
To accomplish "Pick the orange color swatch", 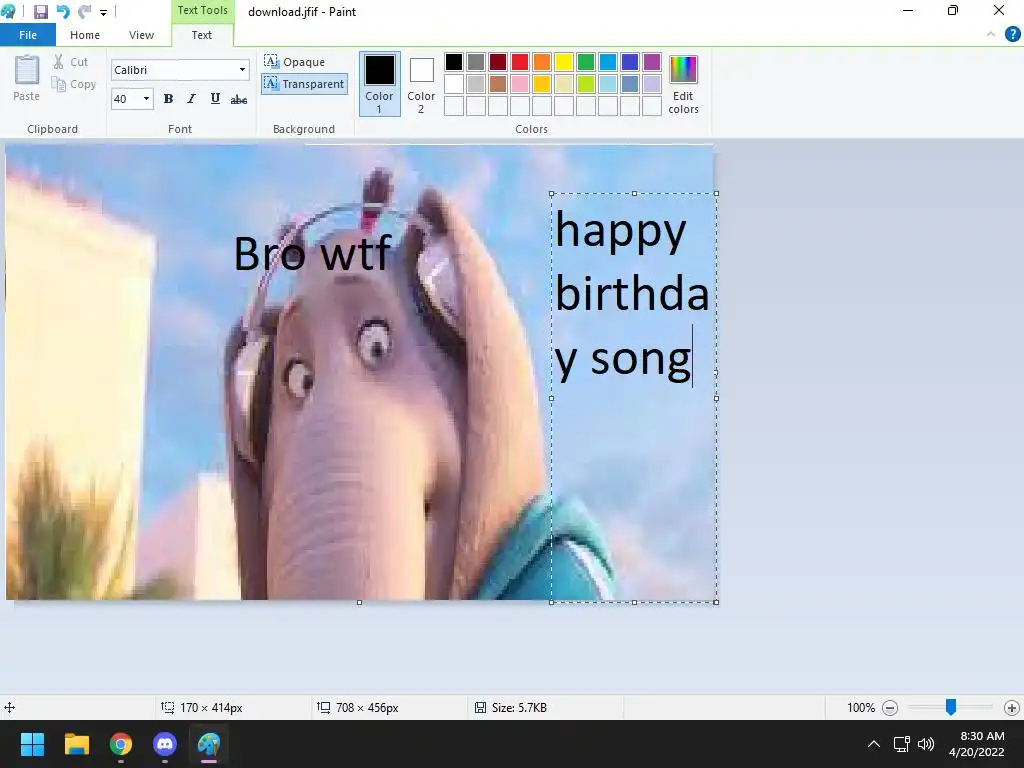I will click(x=542, y=62).
